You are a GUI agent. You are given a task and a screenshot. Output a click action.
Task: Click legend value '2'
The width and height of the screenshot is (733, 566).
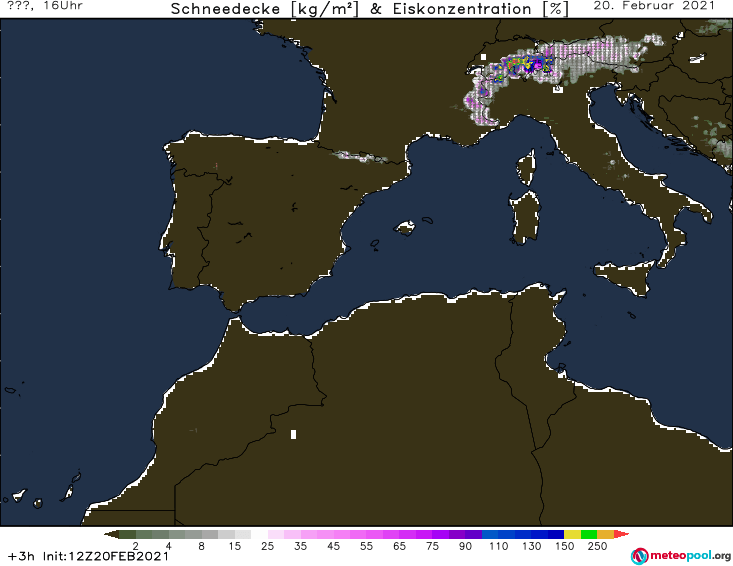point(136,546)
